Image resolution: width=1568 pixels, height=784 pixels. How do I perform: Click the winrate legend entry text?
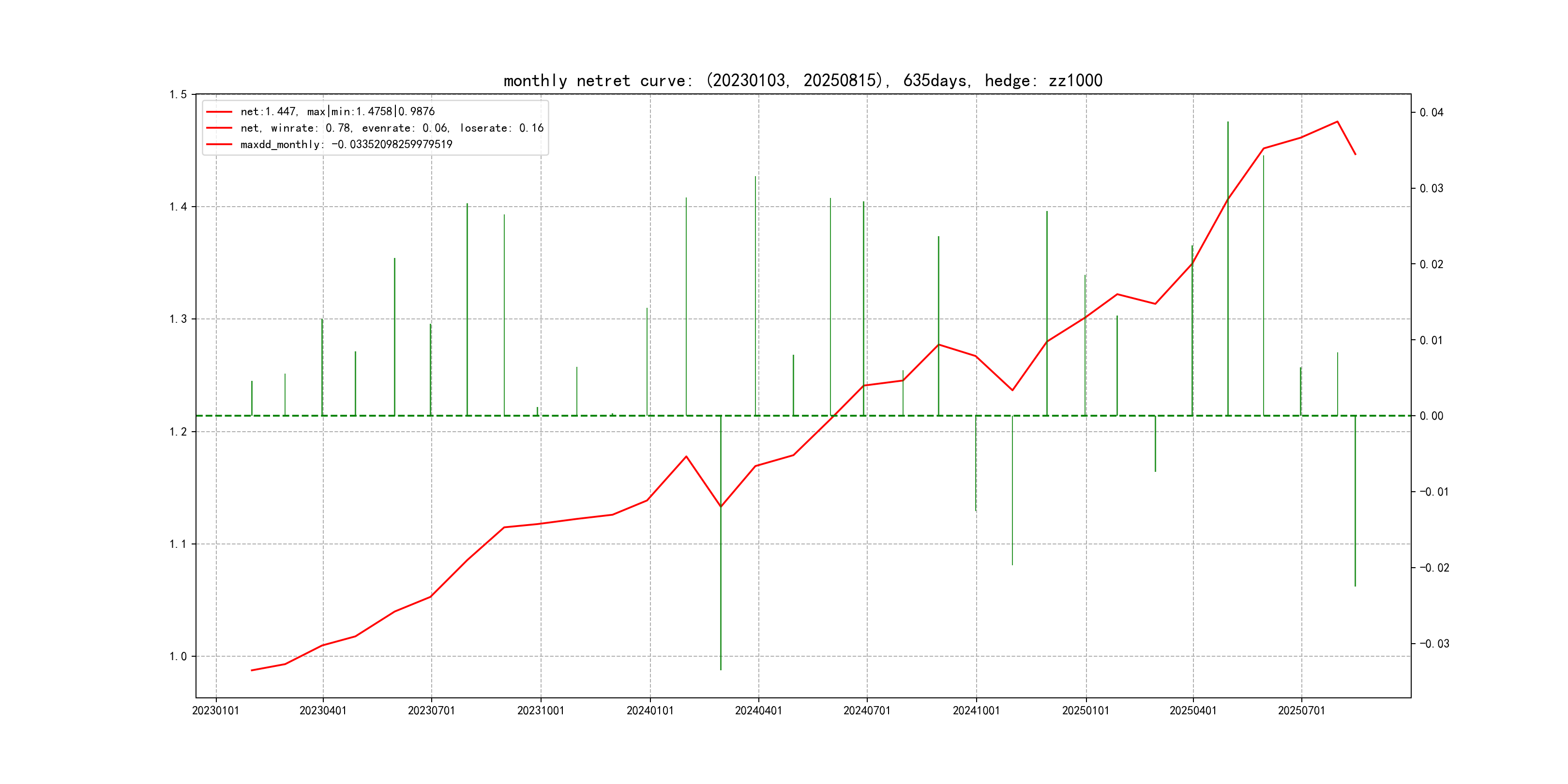[392, 128]
